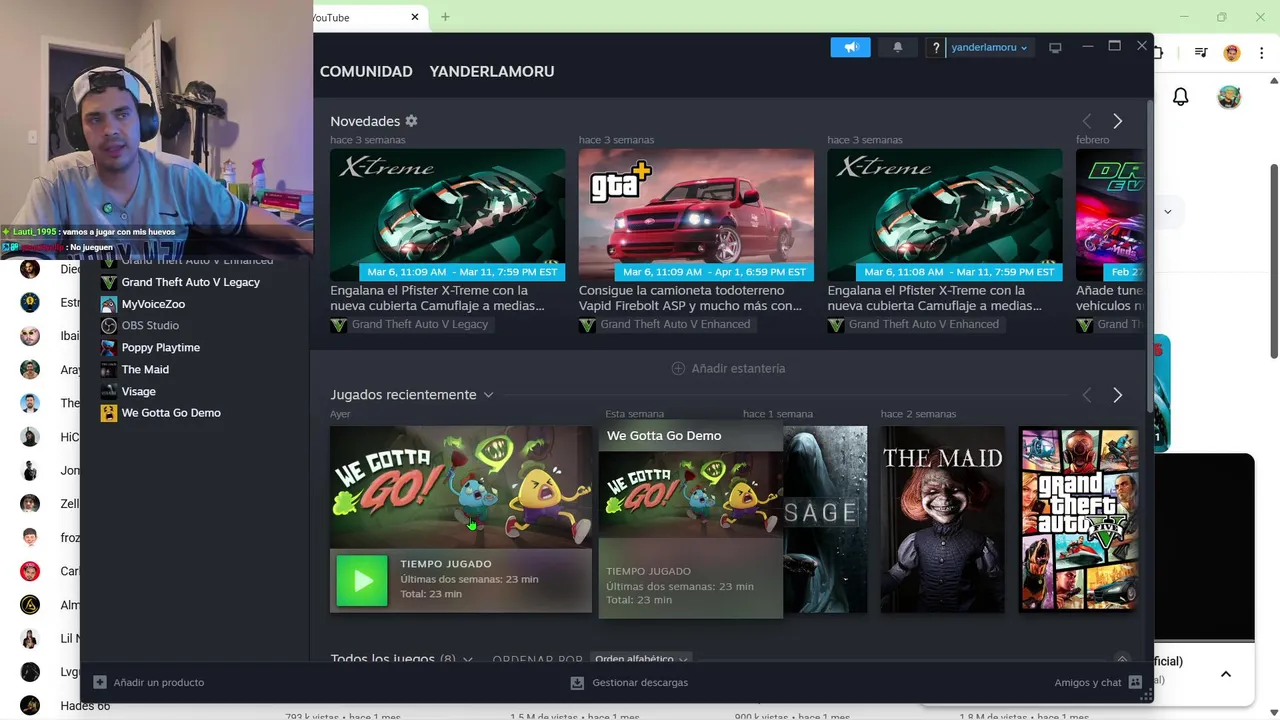Open the COMUNIDAD menu tab
The image size is (1280, 720).
click(366, 71)
